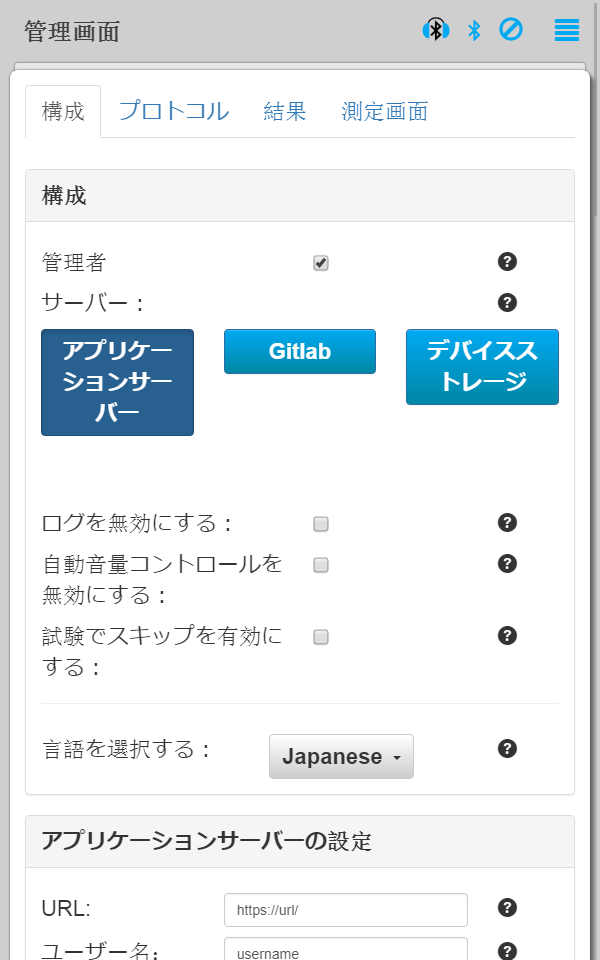Screen dimensions: 600x960
Task: Select the Gitlab server button
Action: (300, 352)
